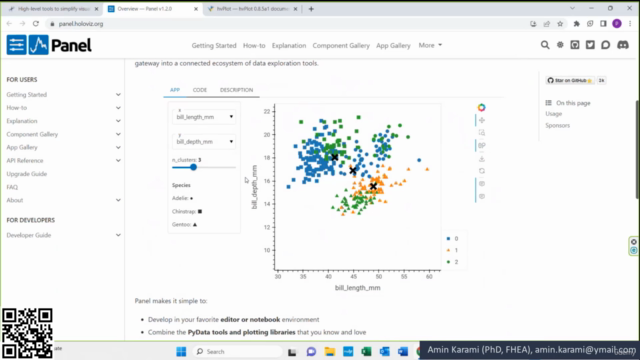The image size is (640, 360).
Task: Expand the Developer Guide sidebar section
Action: [x=118, y=235]
